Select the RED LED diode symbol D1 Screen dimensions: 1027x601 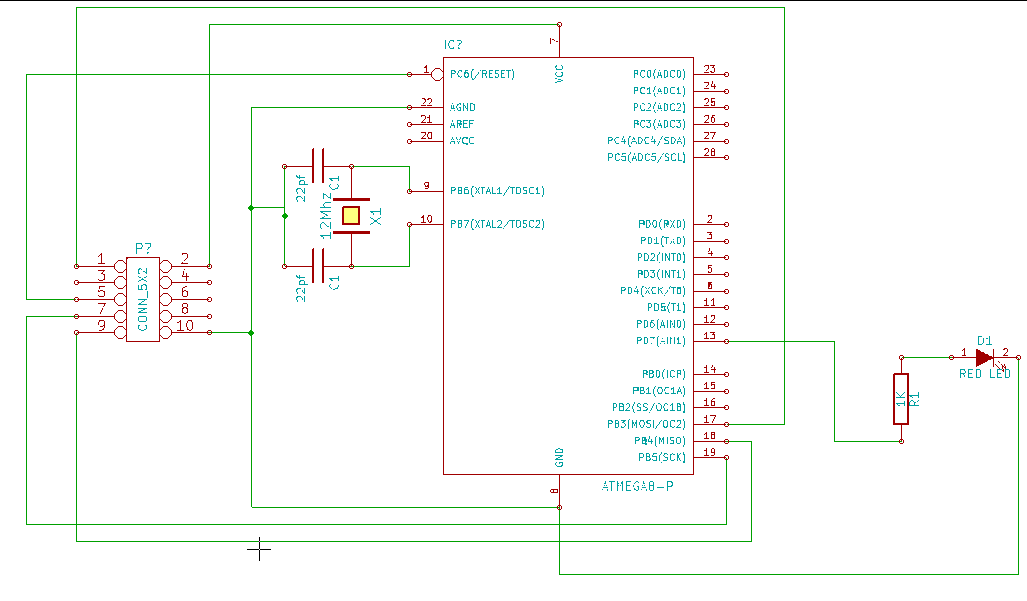coord(985,357)
